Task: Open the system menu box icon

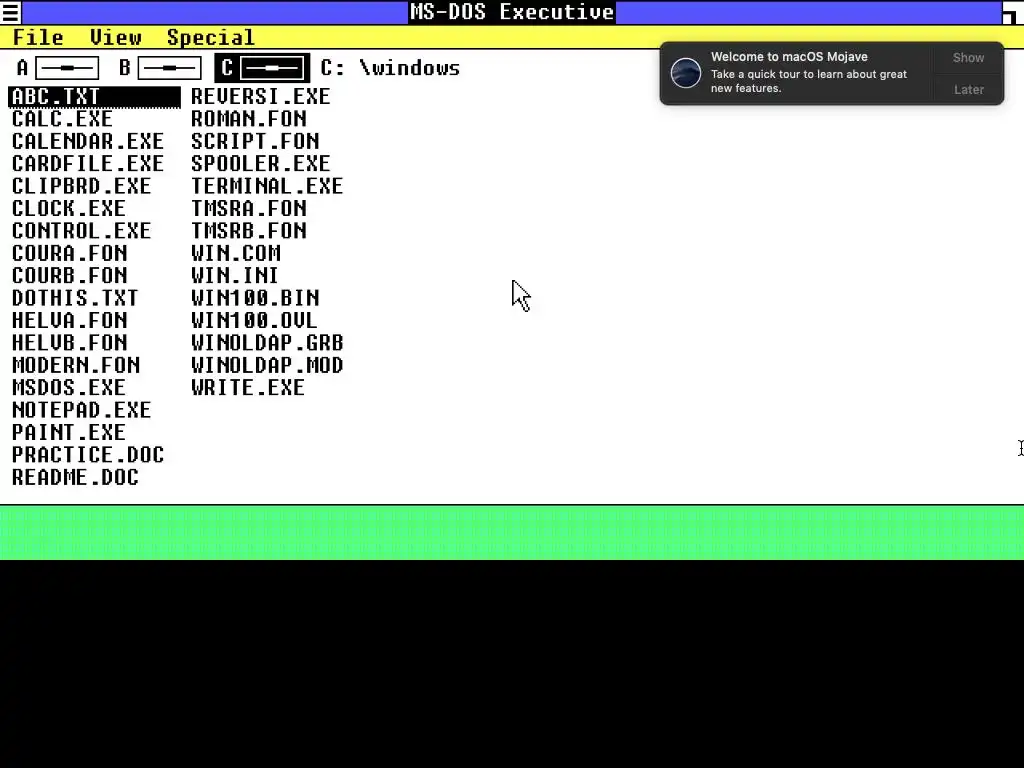Action: (10, 12)
